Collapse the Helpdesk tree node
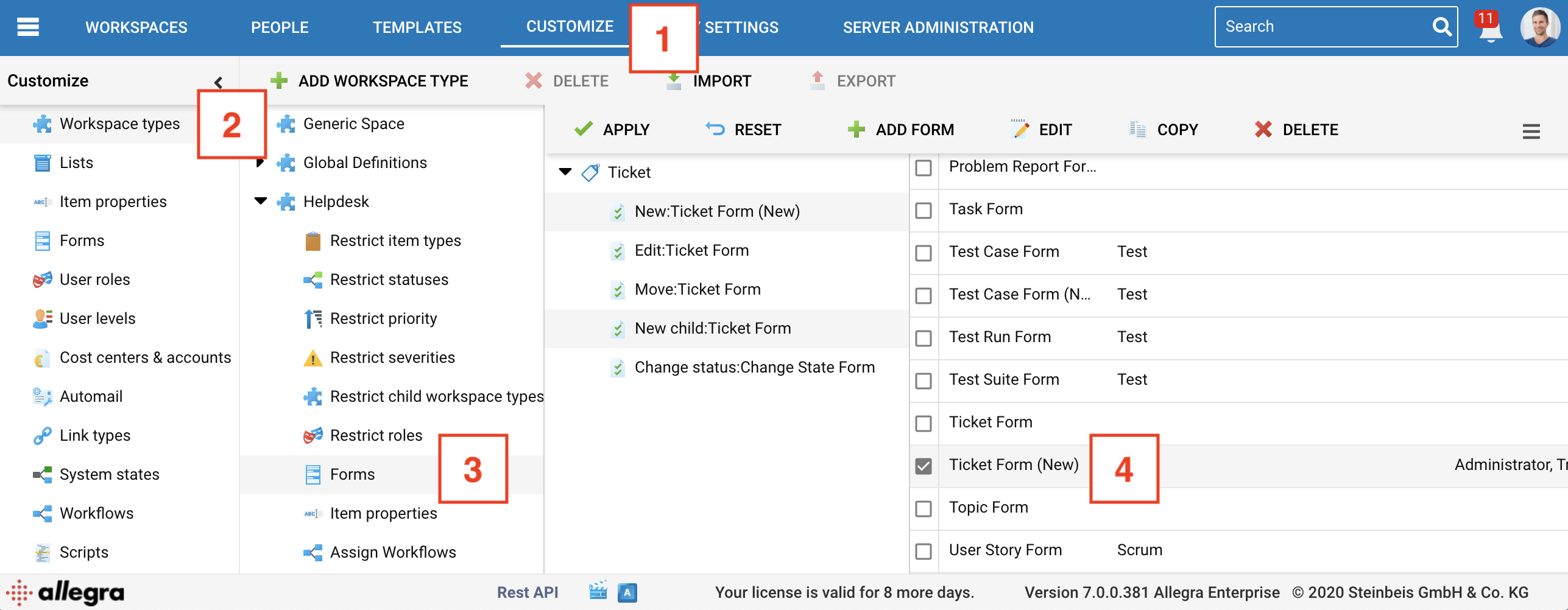 coord(261,202)
